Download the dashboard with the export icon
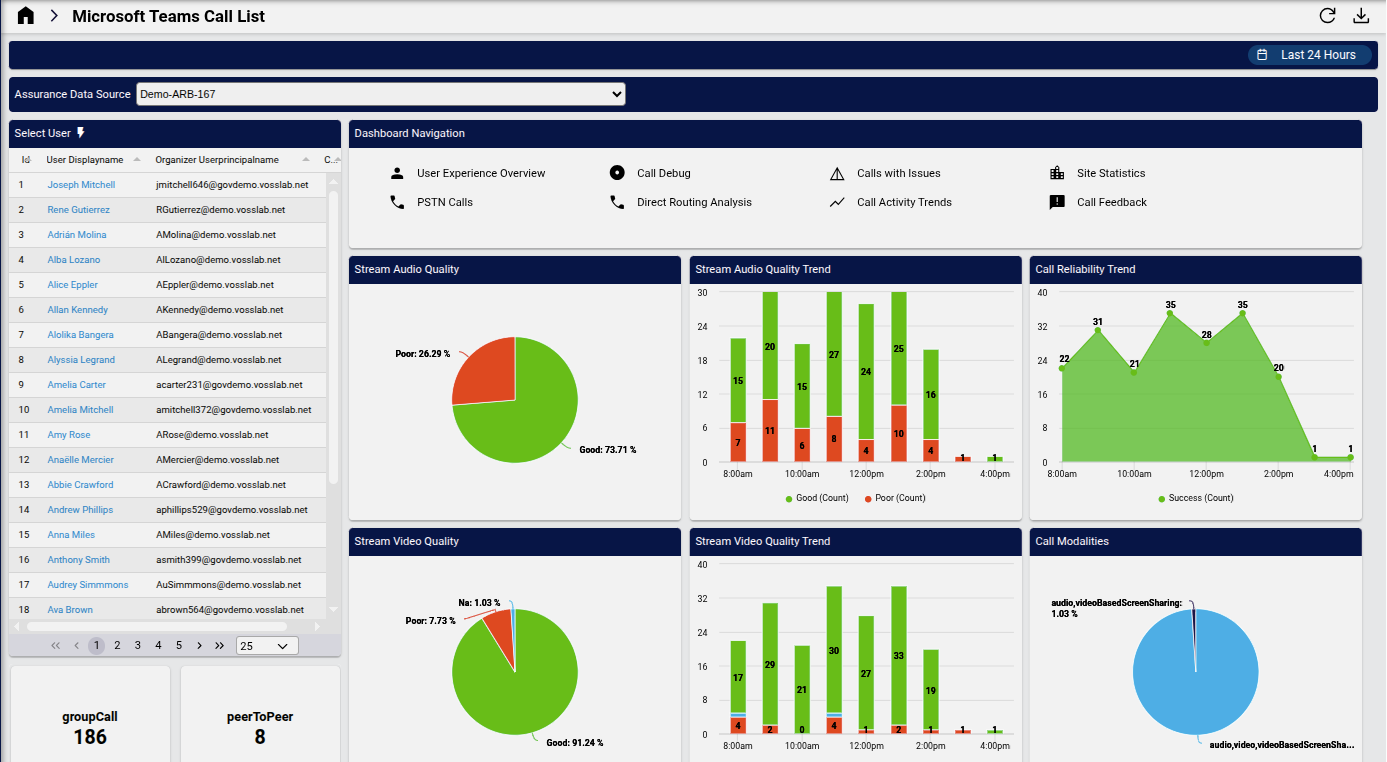This screenshot has width=1387, height=762. [x=1360, y=16]
